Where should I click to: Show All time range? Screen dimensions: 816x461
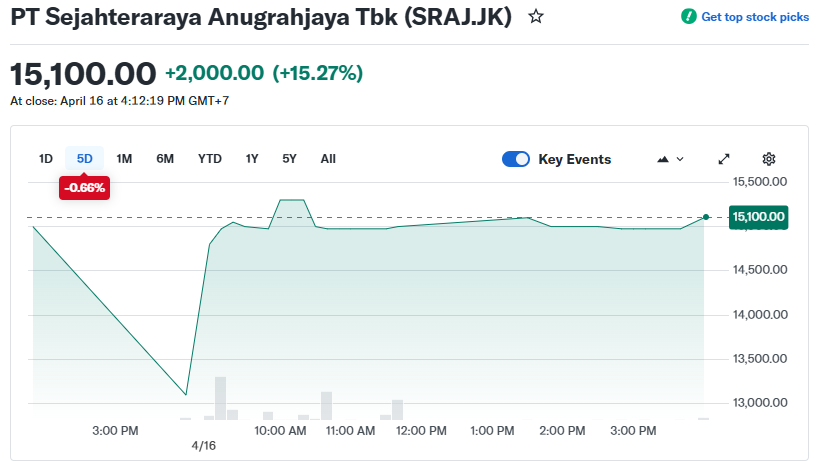[x=328, y=158]
